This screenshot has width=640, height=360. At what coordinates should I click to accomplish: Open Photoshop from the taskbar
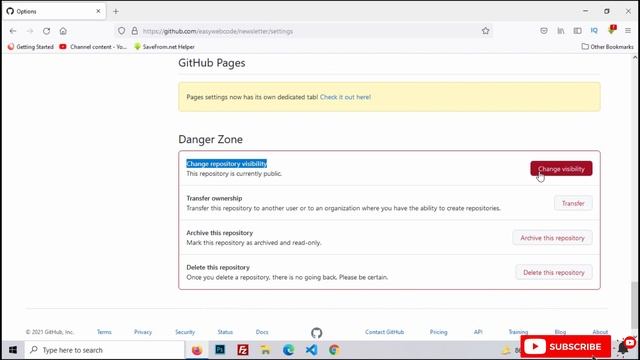coord(220,350)
